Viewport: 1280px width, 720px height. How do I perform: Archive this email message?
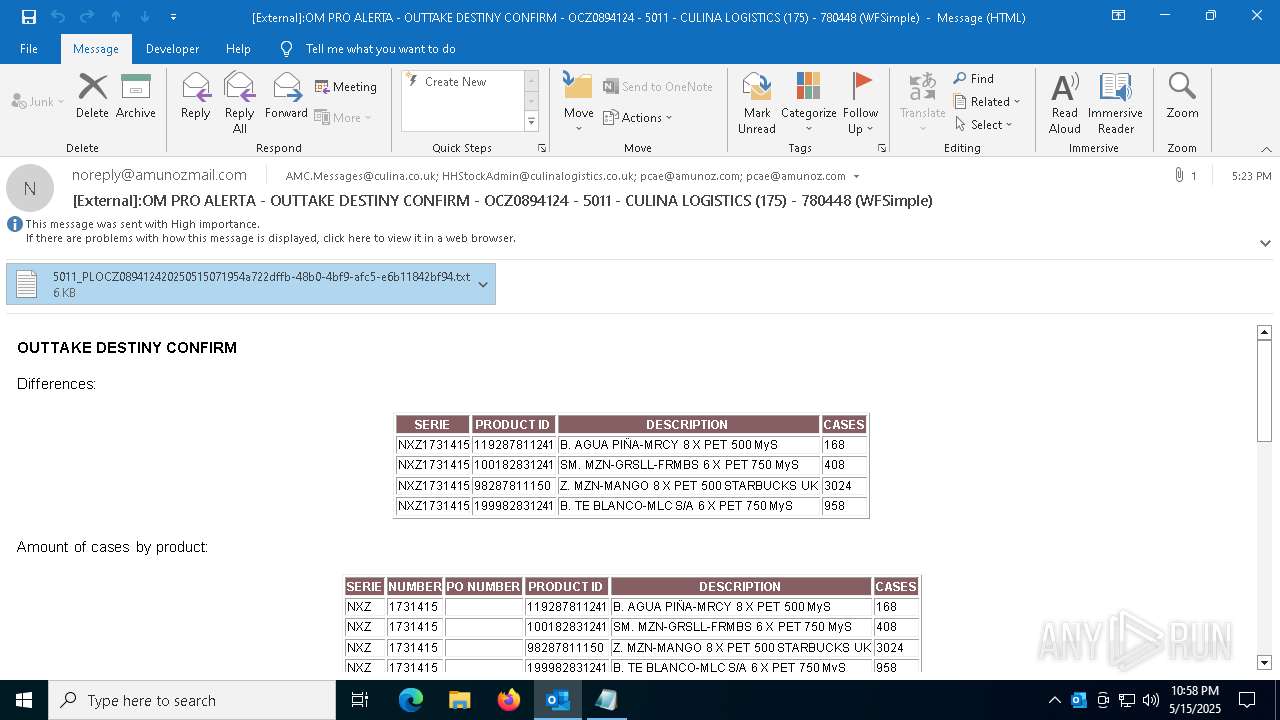pos(136,97)
